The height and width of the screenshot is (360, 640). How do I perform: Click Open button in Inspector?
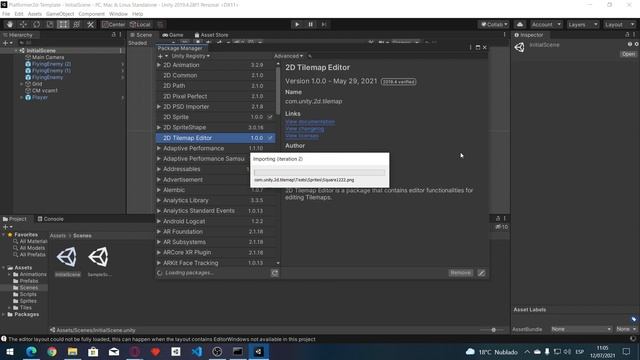pyautogui.click(x=628, y=54)
